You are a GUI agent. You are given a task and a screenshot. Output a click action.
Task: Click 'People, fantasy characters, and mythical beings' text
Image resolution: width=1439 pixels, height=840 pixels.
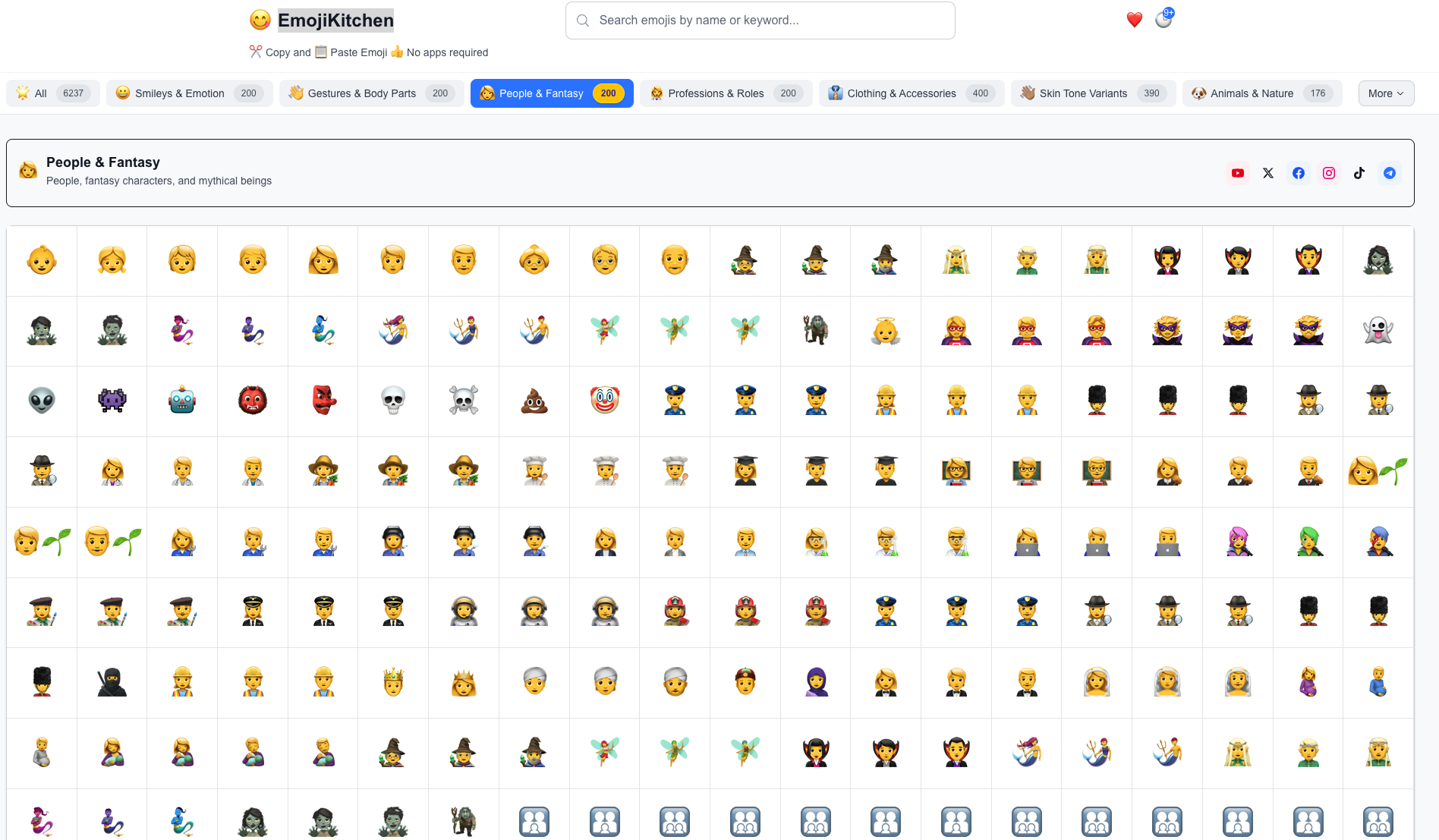(159, 181)
